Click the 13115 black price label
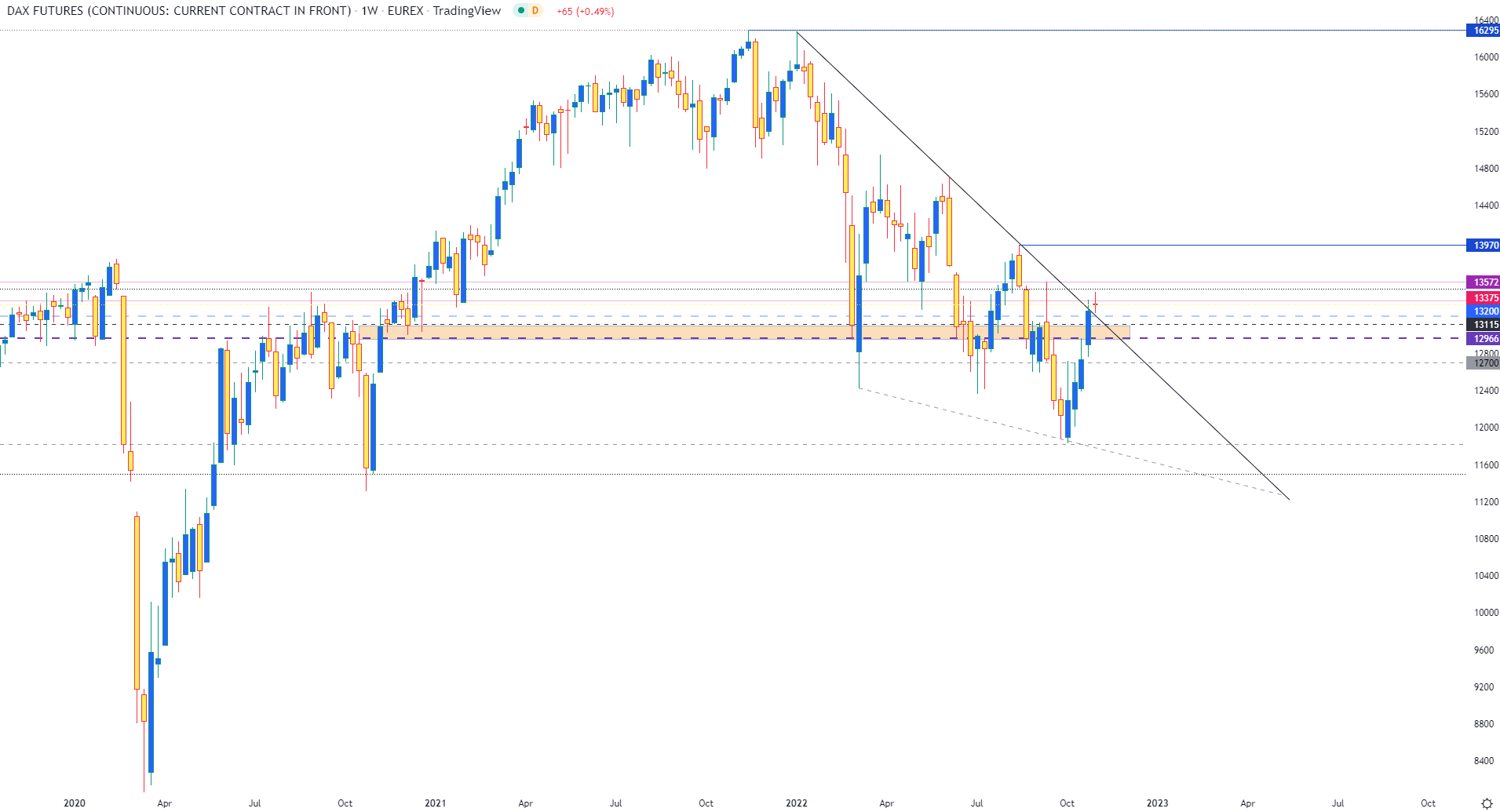The width and height of the screenshot is (1500, 812). coord(1483,325)
